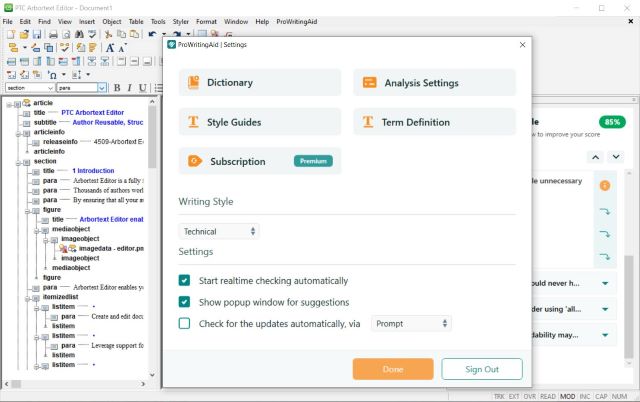The width and height of the screenshot is (640, 402).
Task: Open the Insert menu
Action: pyautogui.click(x=87, y=22)
